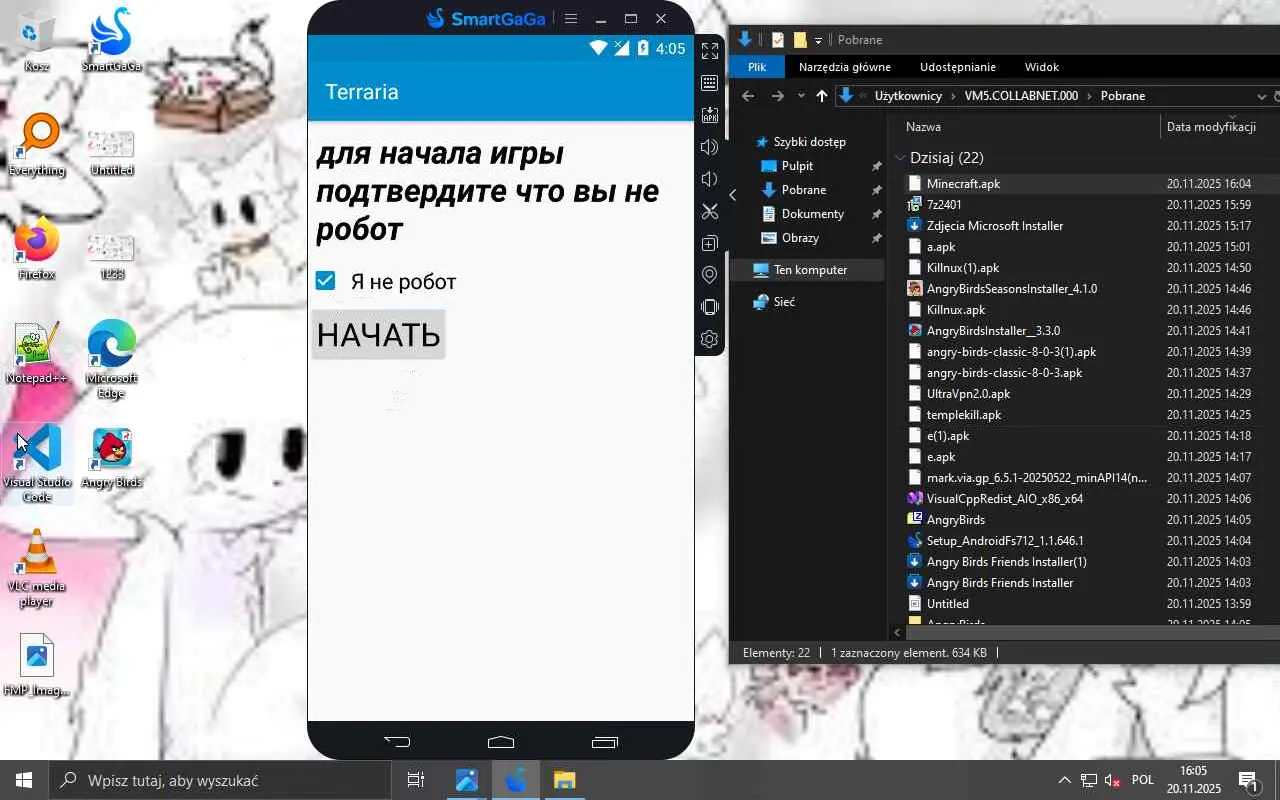Open the Windows Start menu
1280x800 pixels.
pos(24,780)
